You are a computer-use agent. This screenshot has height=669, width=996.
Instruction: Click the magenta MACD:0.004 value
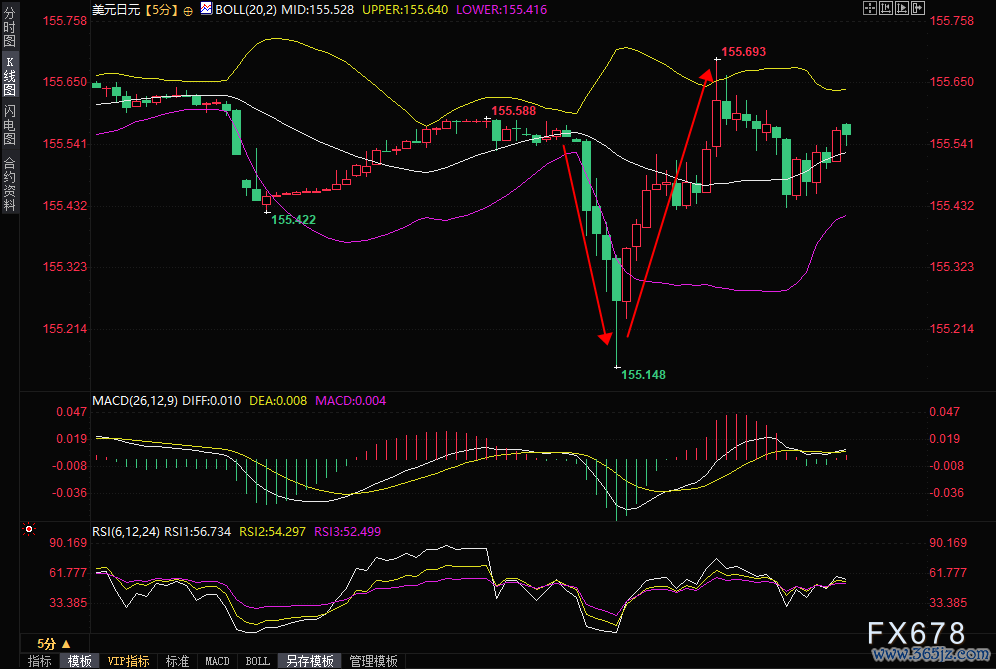[351, 401]
